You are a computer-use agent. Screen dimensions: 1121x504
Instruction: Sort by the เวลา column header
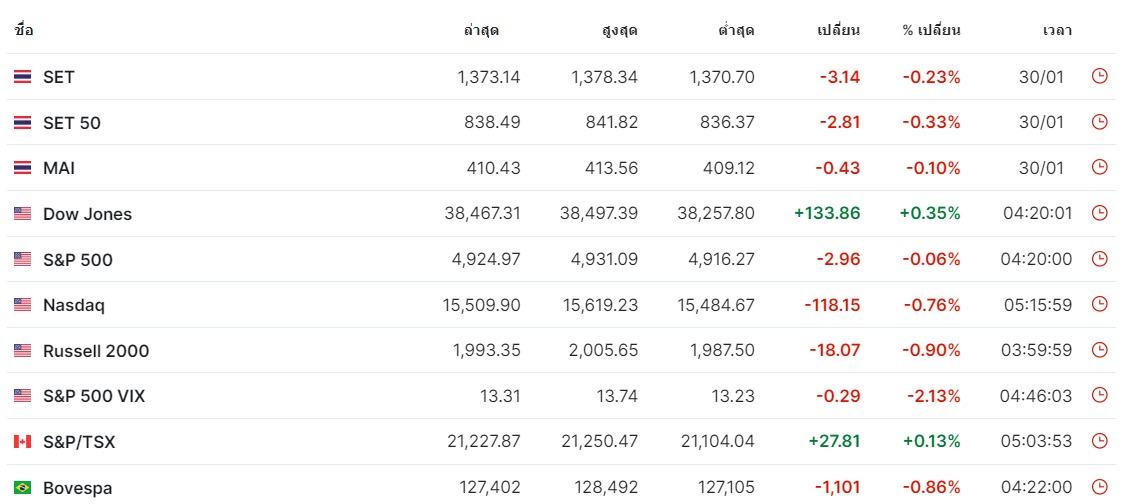coord(1057,31)
